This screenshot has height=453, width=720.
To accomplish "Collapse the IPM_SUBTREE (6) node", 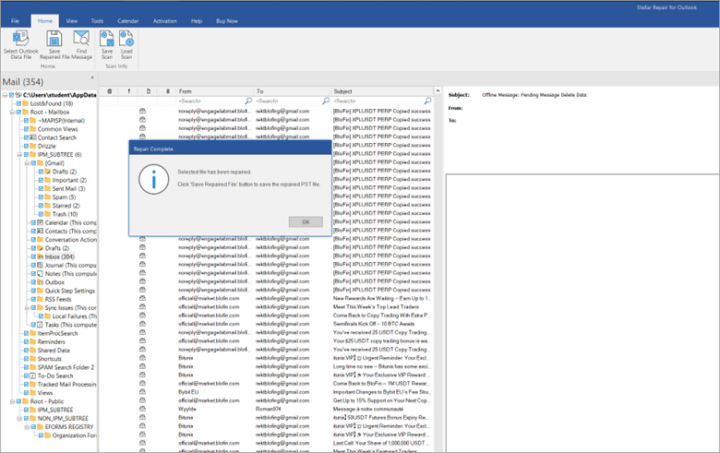I will coord(20,155).
